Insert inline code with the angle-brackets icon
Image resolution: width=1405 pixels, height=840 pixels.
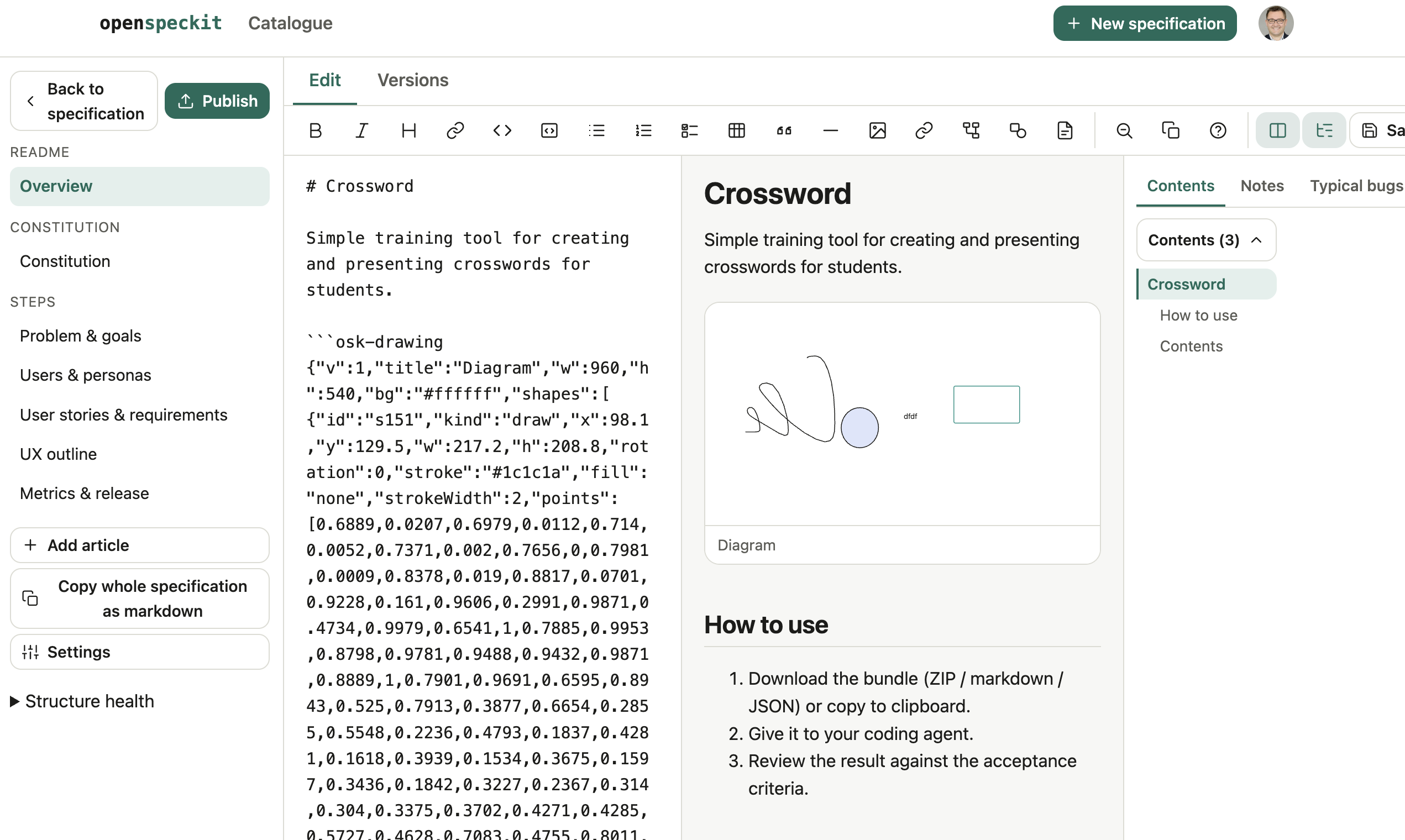coord(502,131)
